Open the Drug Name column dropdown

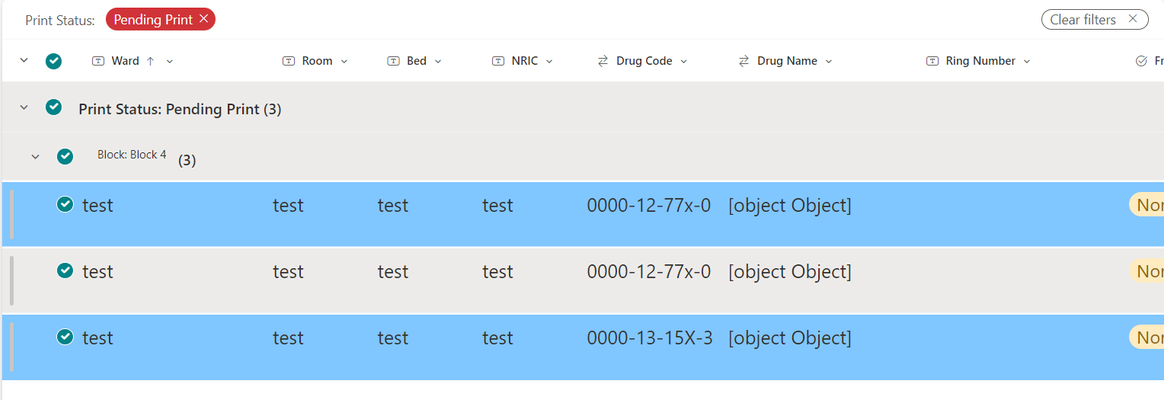click(x=828, y=62)
